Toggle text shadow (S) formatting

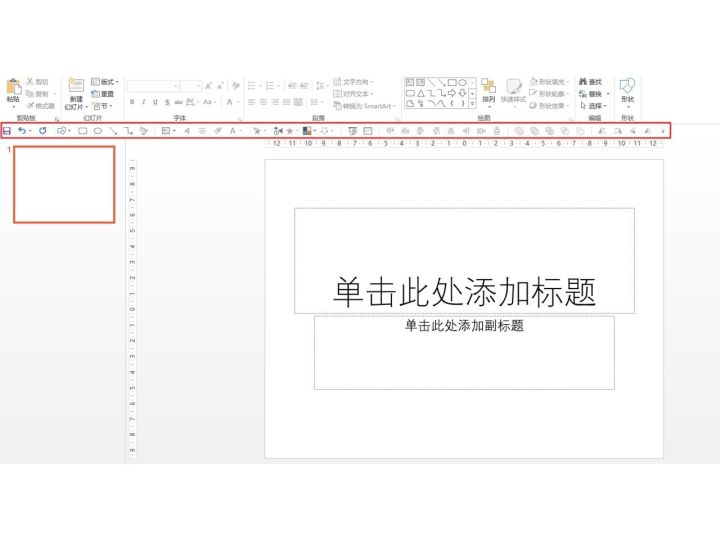pyautogui.click(x=167, y=102)
